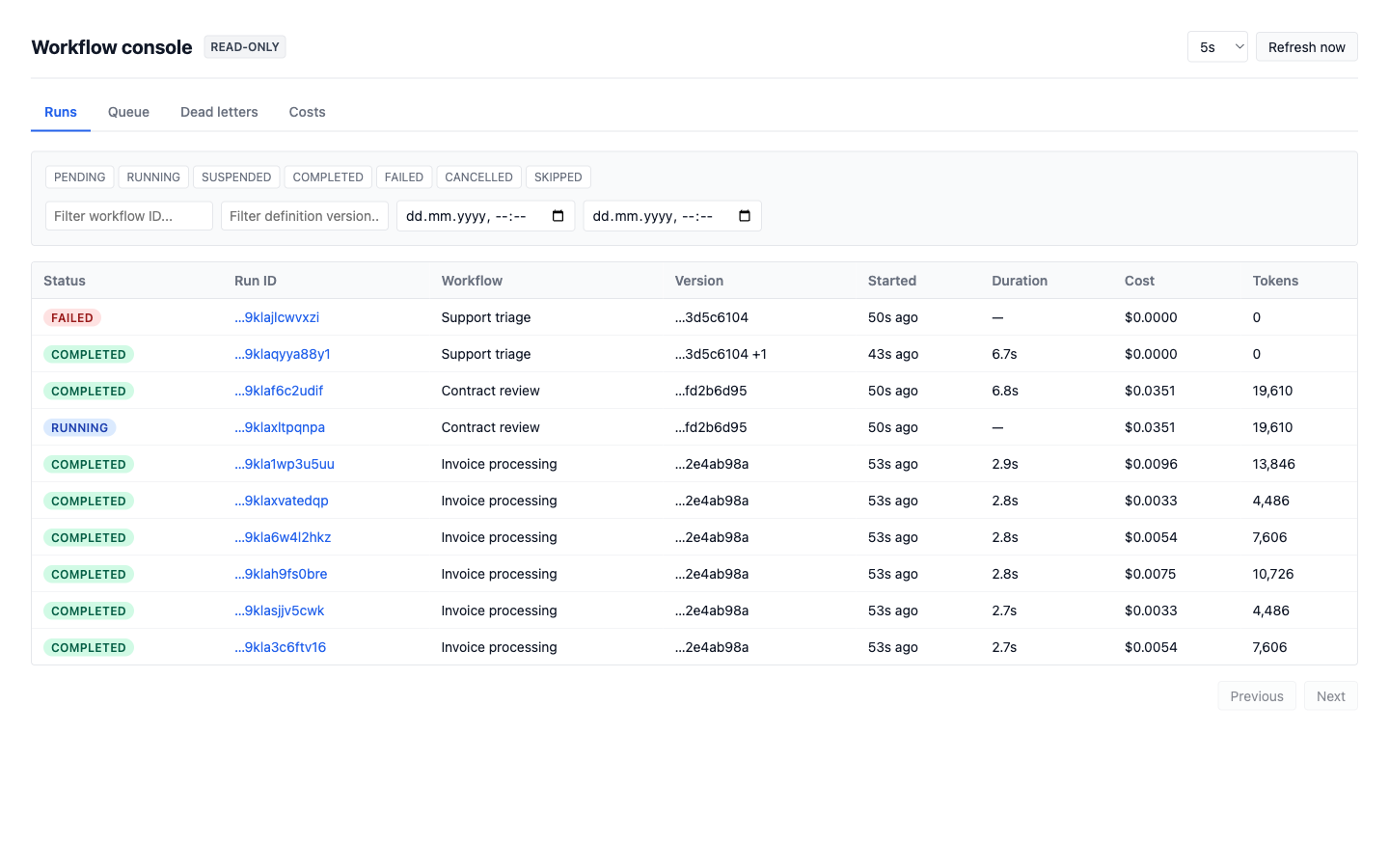Viewport: 1389px width, 868px height.
Task: Open the calendar picker in second date field
Action: pyautogui.click(x=745, y=216)
